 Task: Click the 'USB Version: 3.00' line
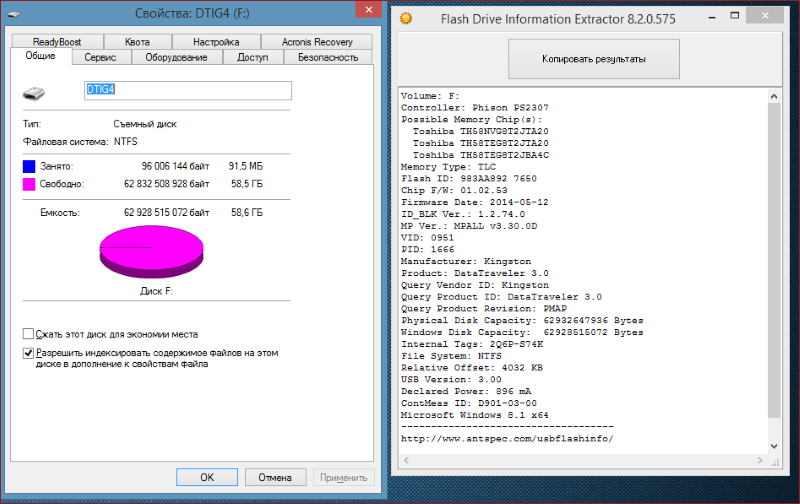point(451,380)
